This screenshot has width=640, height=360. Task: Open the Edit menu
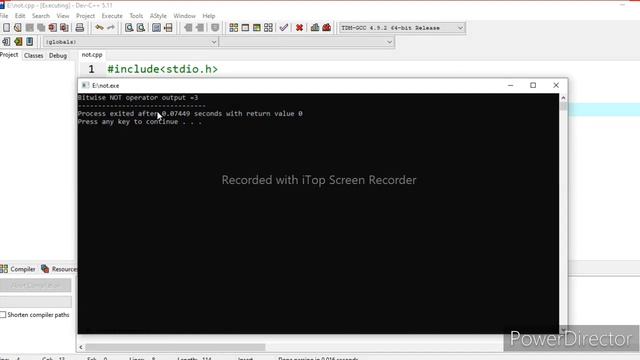click(x=20, y=16)
